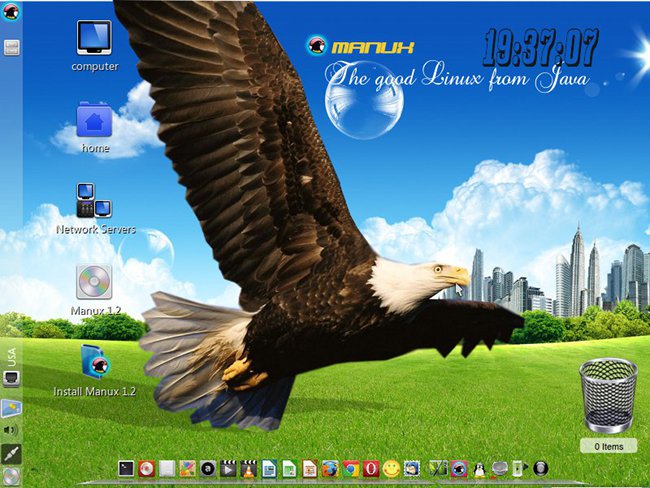This screenshot has width=650, height=488.
Task: Click the 0 Items trash label
Action: [x=609, y=446]
